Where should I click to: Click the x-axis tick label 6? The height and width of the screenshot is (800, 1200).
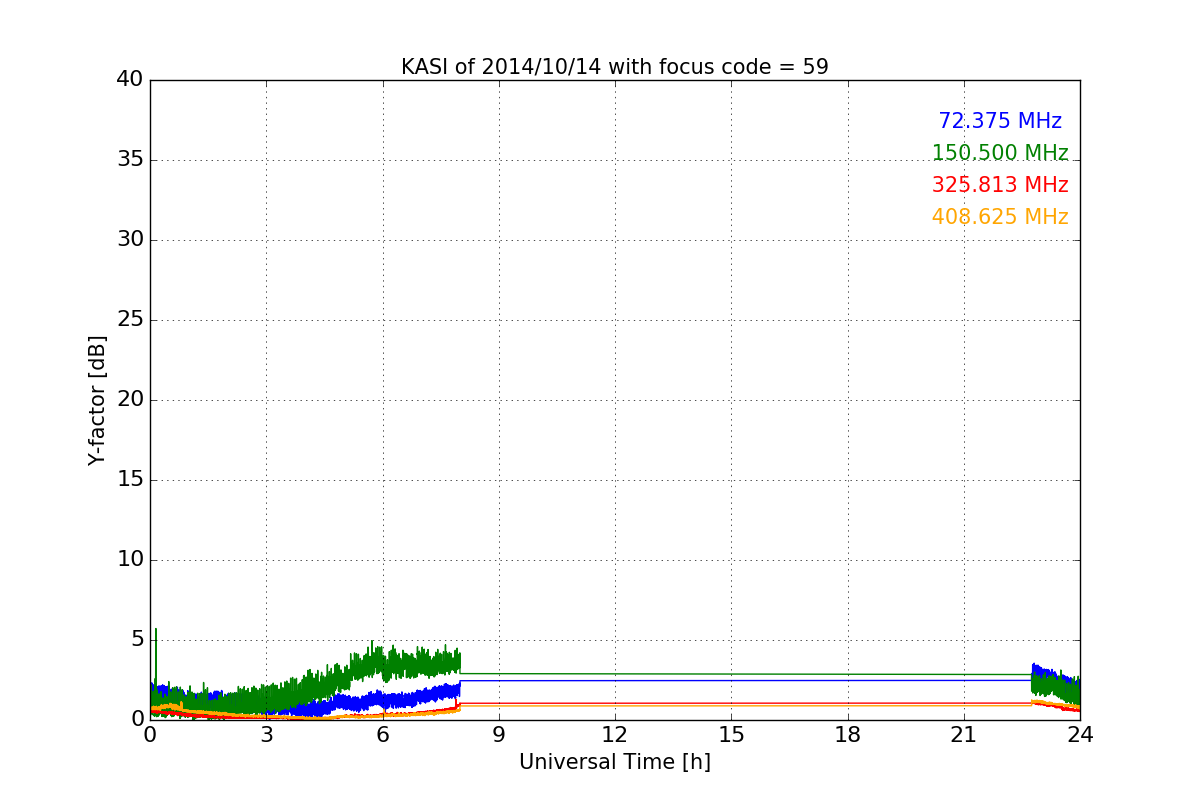(382, 734)
